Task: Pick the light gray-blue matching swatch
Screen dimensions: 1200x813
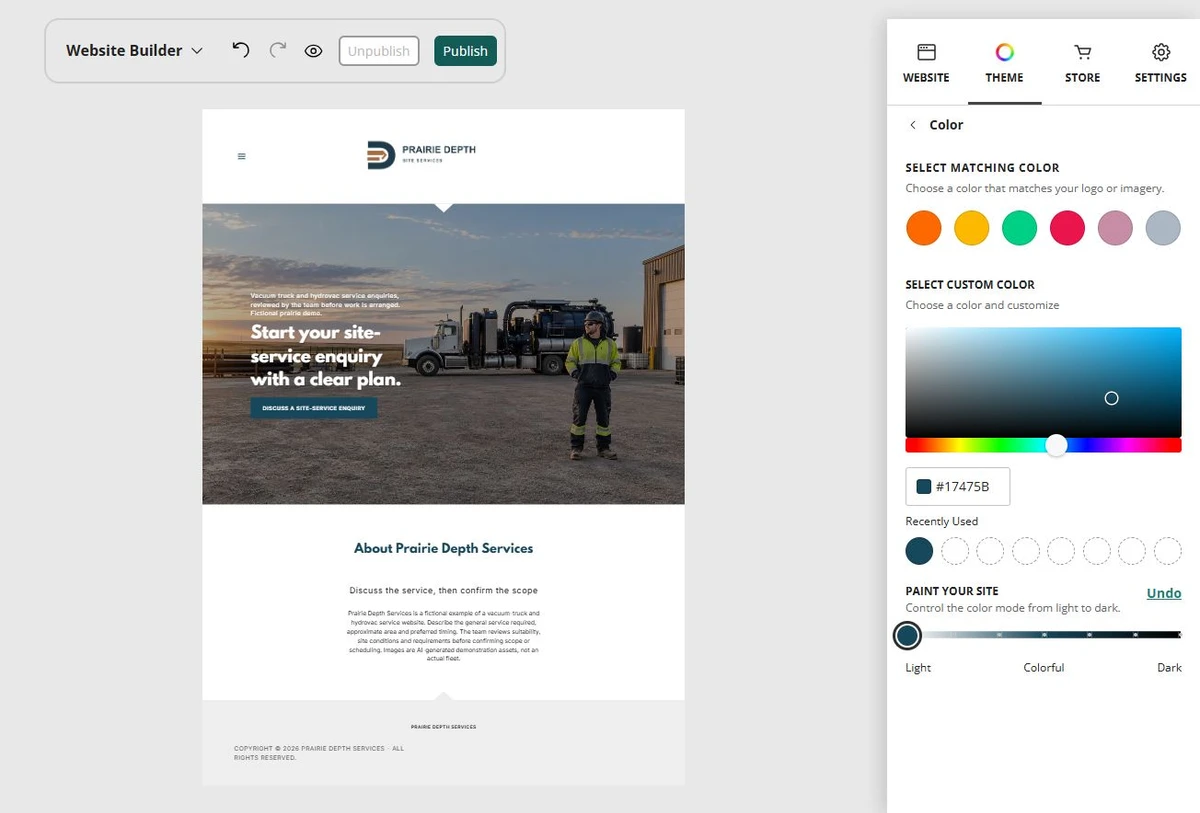Action: point(1163,228)
